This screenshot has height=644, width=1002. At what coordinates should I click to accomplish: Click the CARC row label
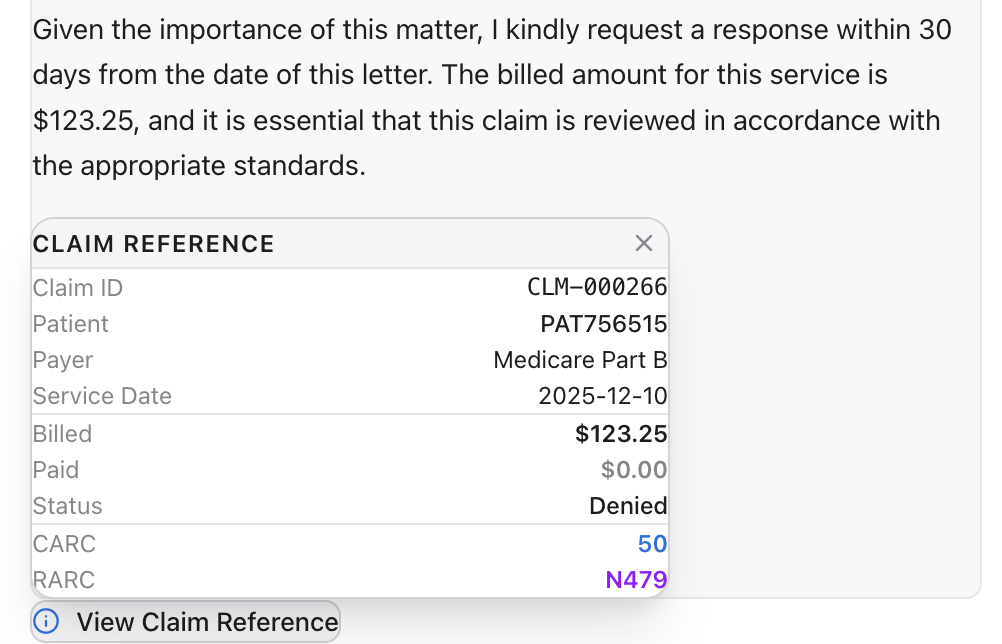coord(64,544)
